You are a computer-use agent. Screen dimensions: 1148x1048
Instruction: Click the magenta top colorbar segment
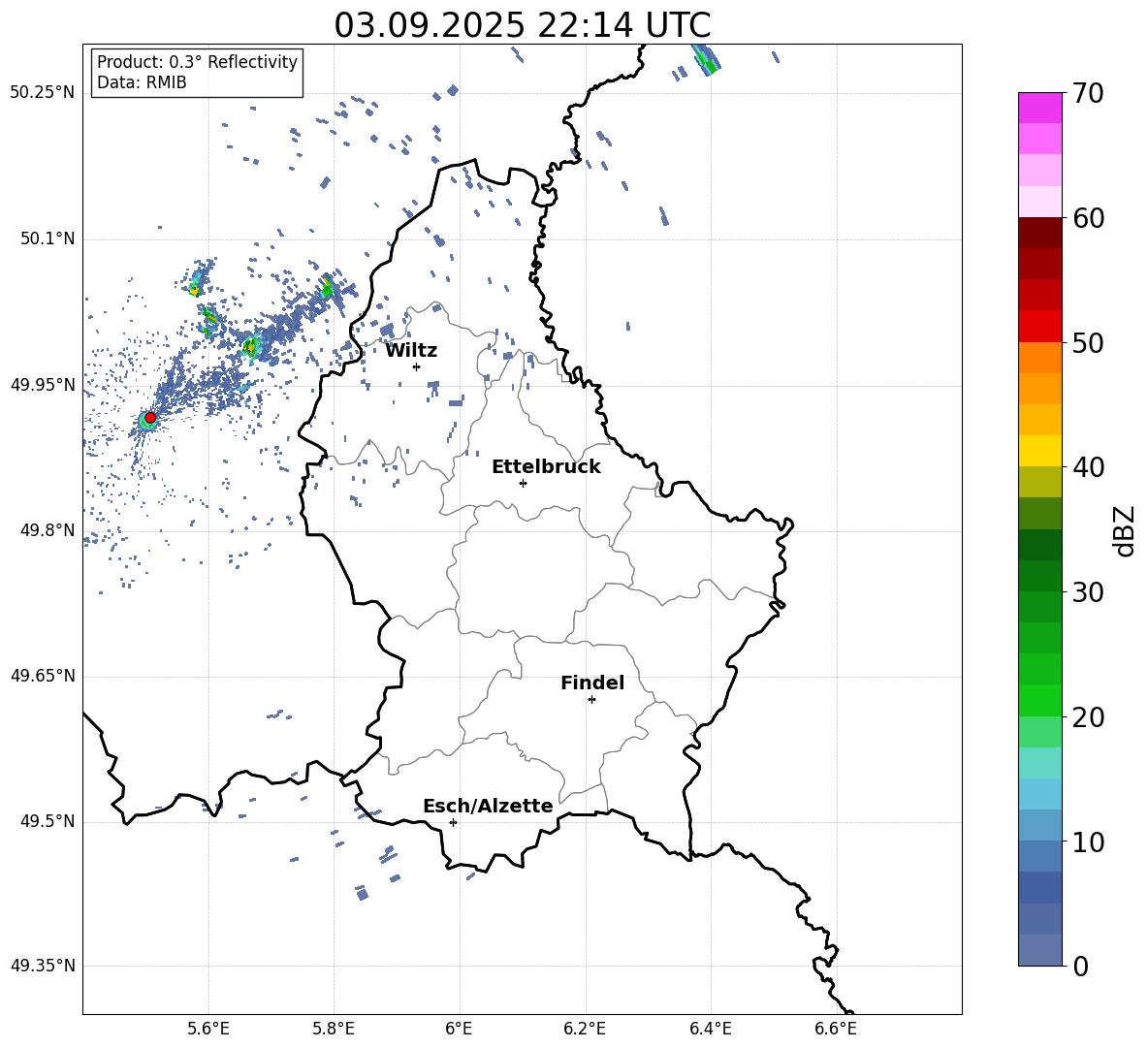[1039, 108]
